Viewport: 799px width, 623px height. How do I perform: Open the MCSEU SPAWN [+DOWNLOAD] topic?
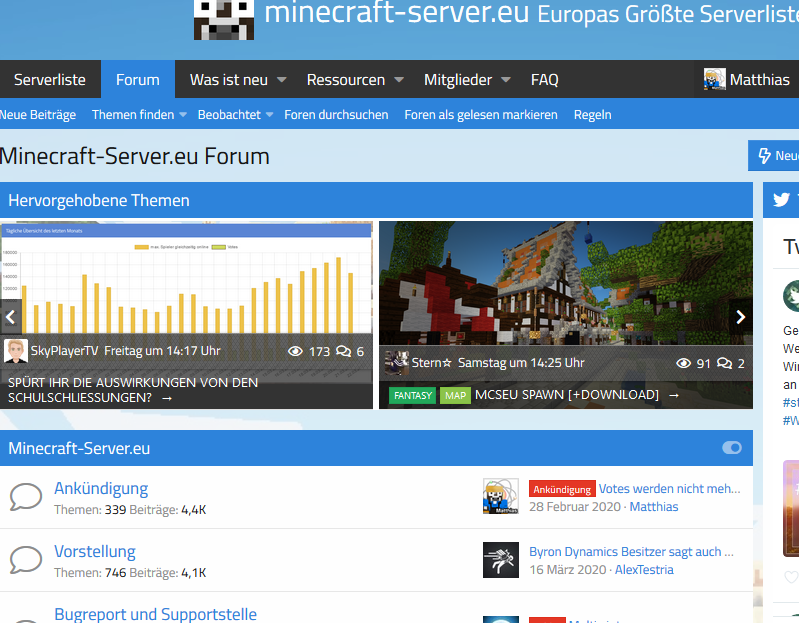(x=567, y=395)
